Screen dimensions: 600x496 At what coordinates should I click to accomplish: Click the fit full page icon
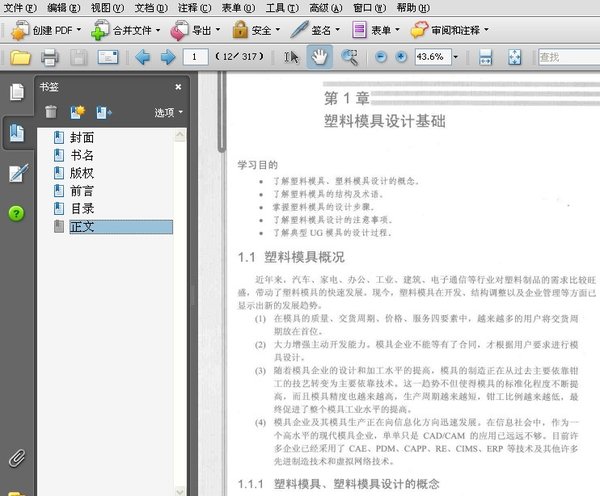click(x=514, y=57)
